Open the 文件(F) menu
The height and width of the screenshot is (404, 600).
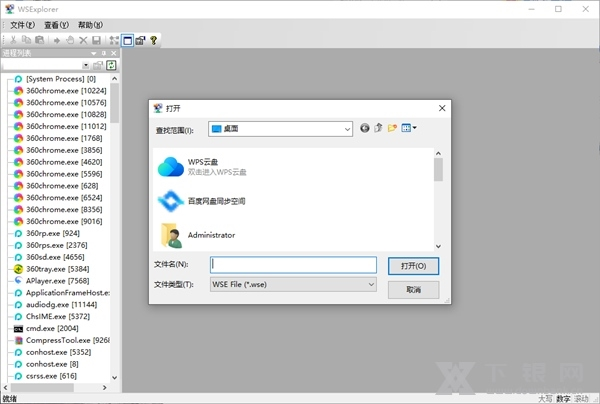coord(22,24)
